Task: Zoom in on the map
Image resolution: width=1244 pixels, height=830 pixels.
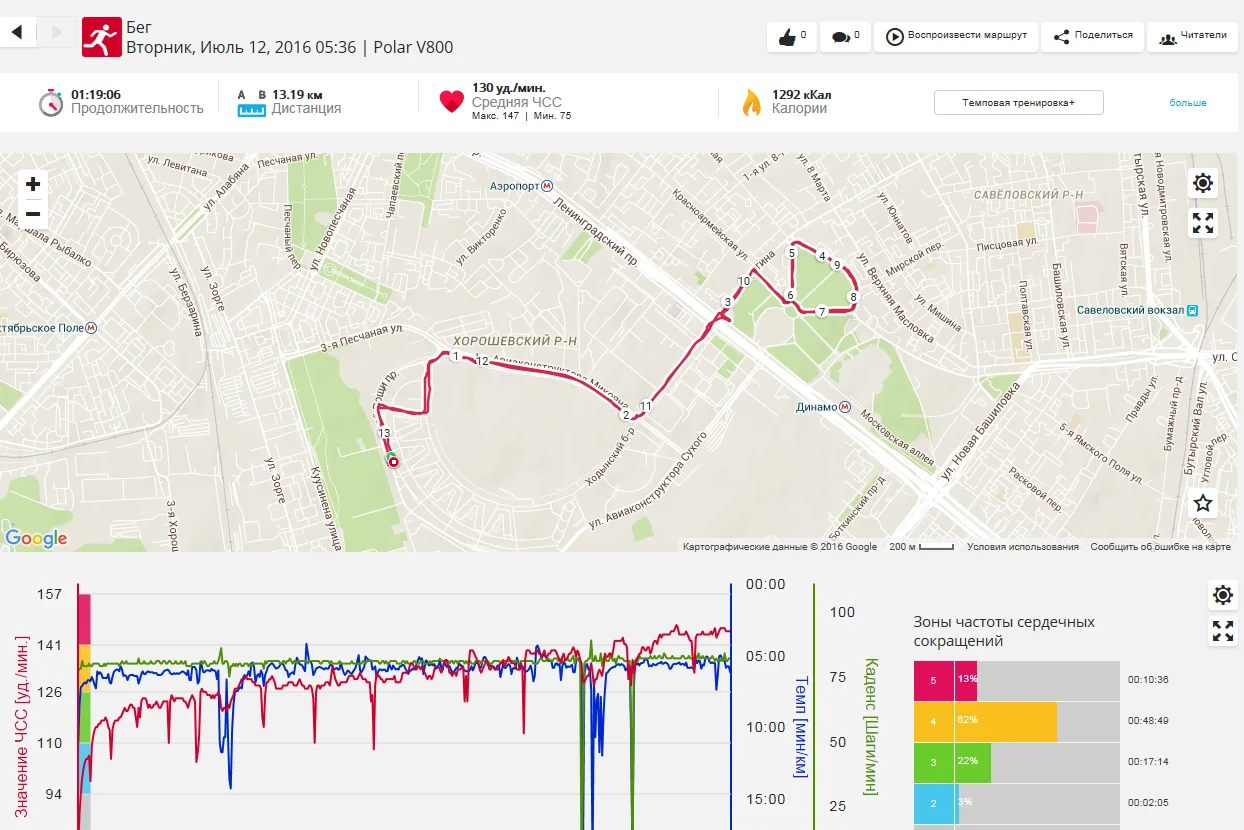Action: 33,184
